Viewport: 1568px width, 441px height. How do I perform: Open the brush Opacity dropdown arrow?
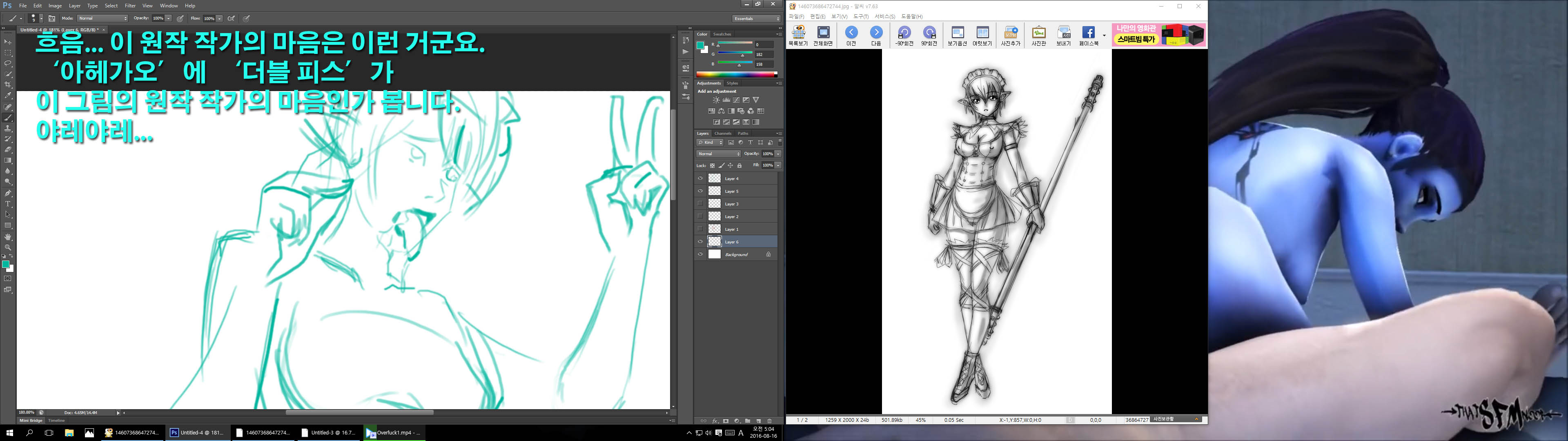click(169, 18)
